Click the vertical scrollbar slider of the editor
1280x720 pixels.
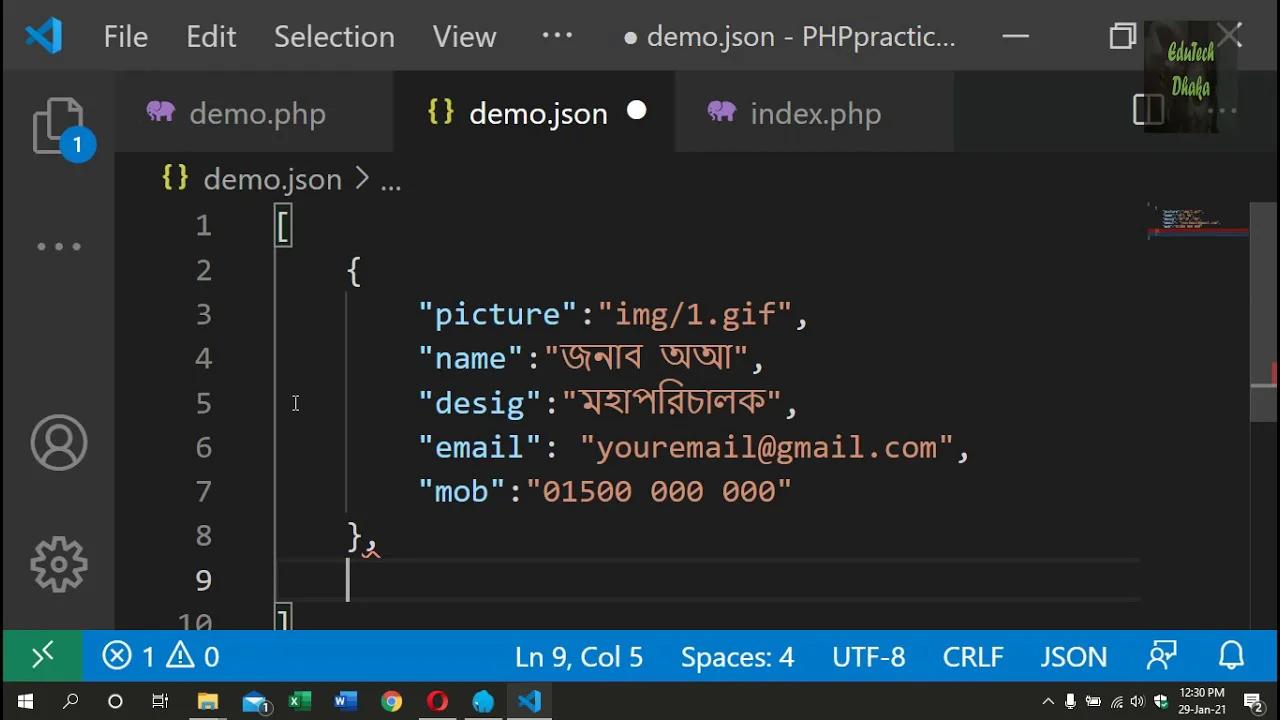point(1264,312)
